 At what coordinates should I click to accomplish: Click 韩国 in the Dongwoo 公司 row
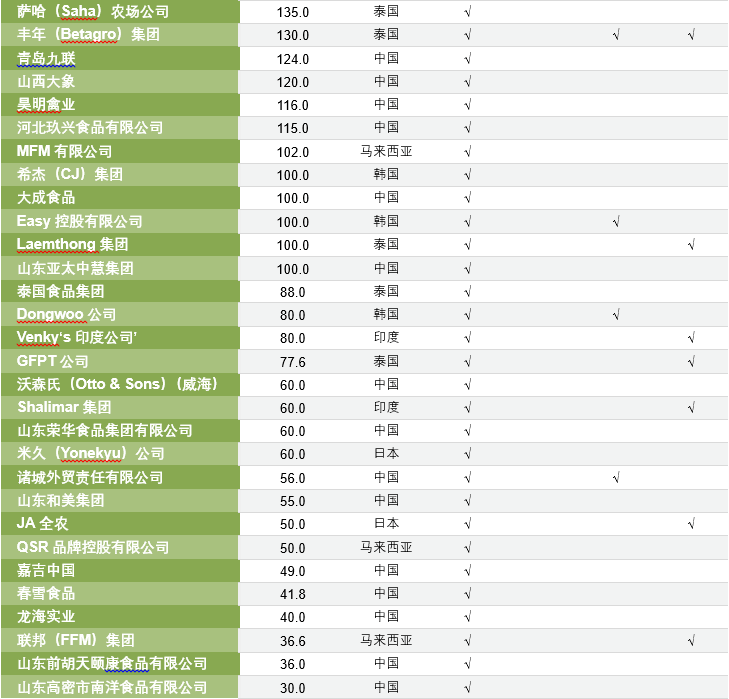(386, 314)
